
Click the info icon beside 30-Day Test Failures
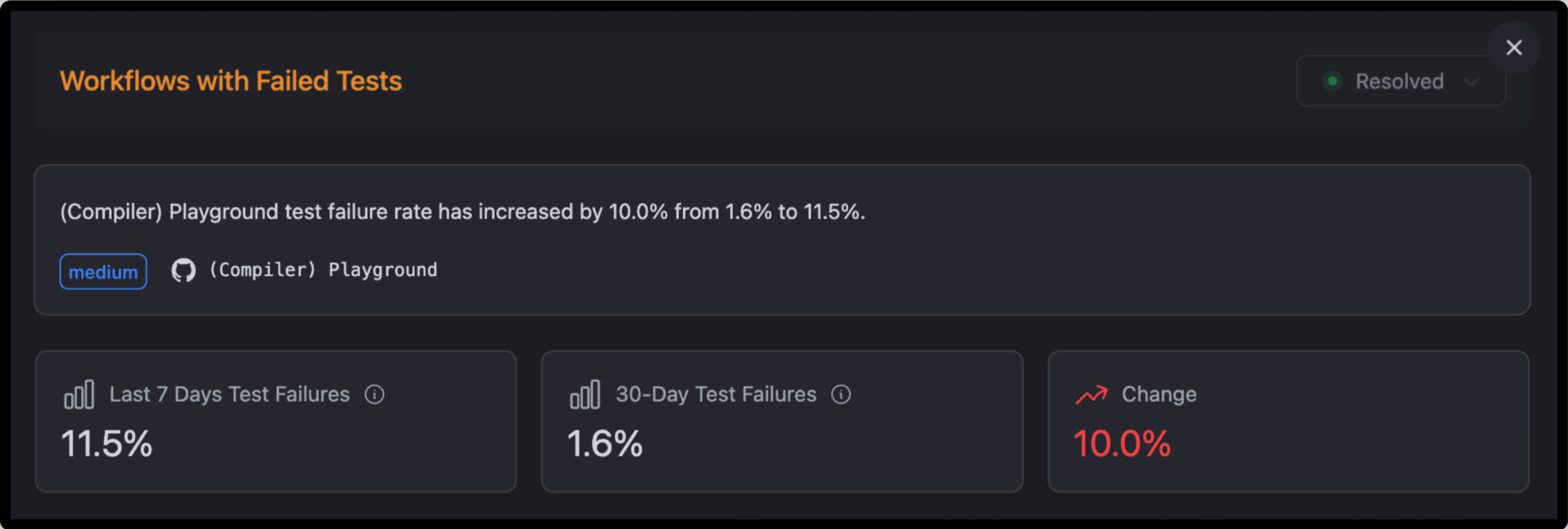coord(841,394)
